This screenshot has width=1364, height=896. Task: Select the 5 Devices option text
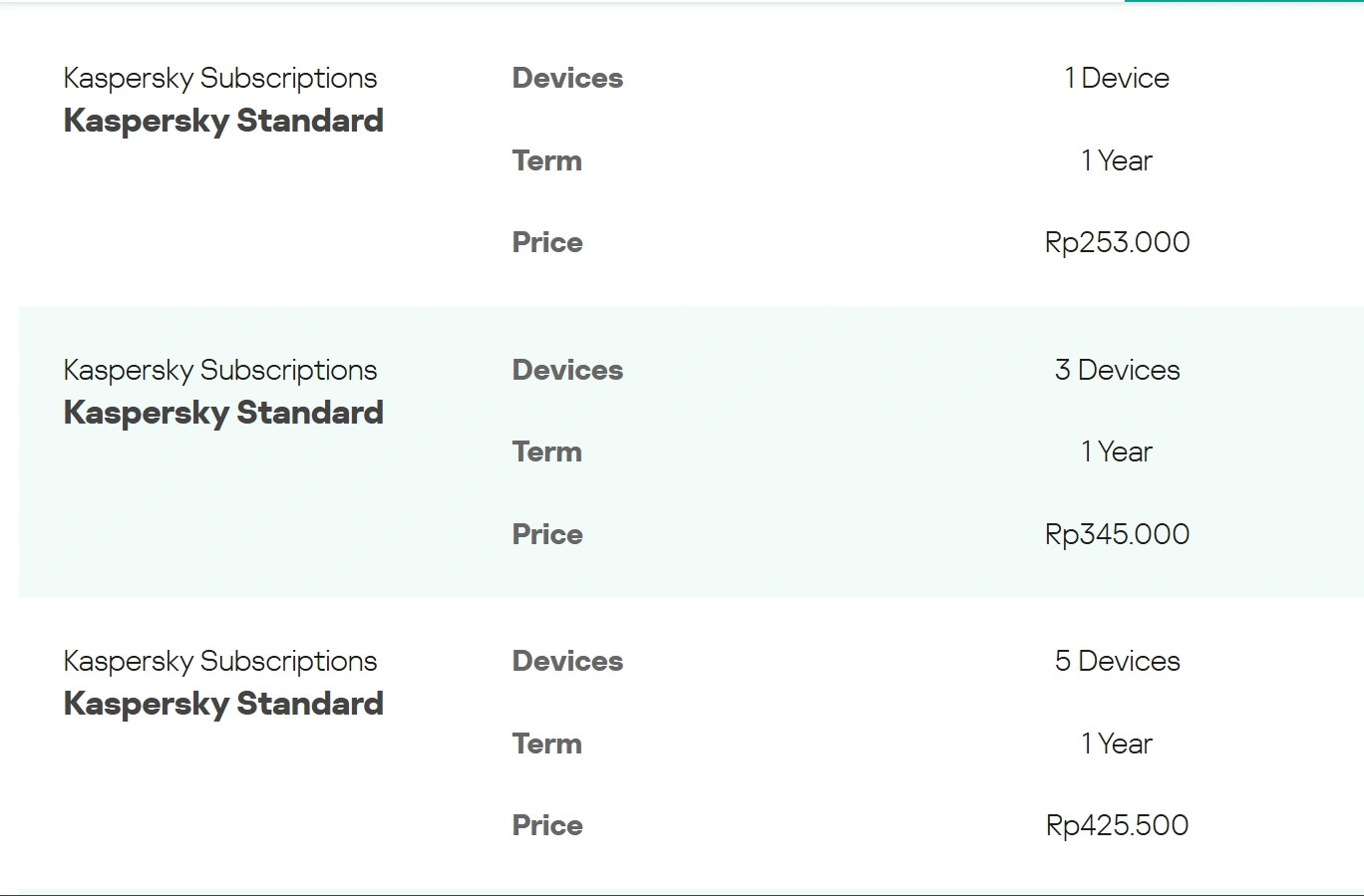pyautogui.click(x=1117, y=661)
